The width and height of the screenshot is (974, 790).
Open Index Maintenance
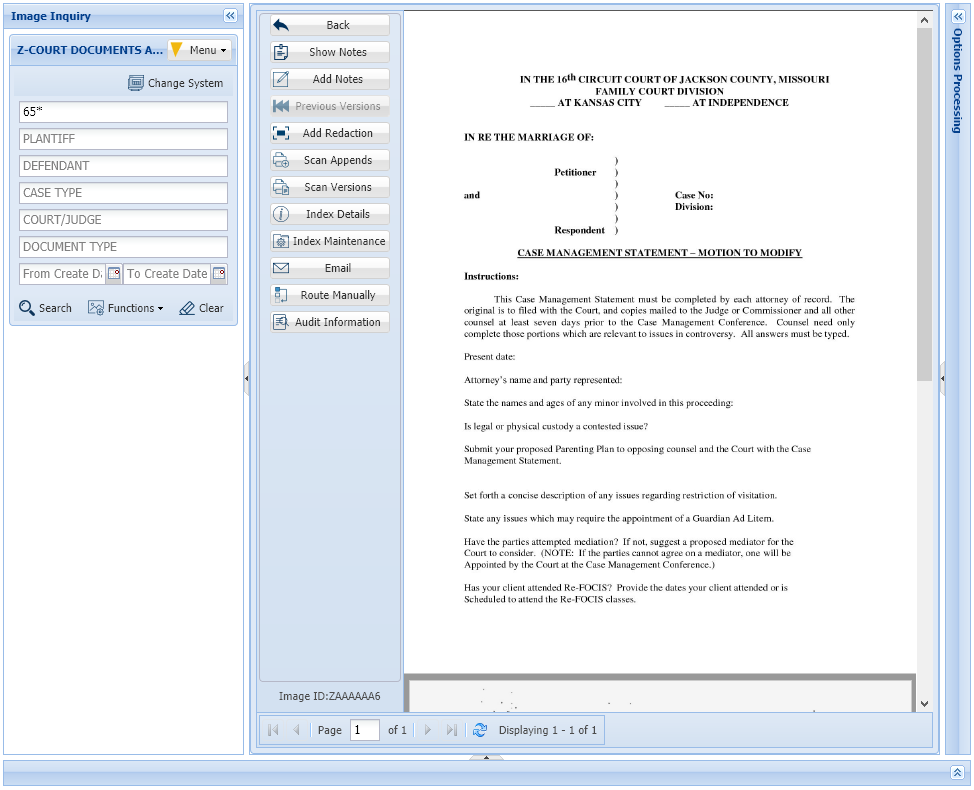329,240
